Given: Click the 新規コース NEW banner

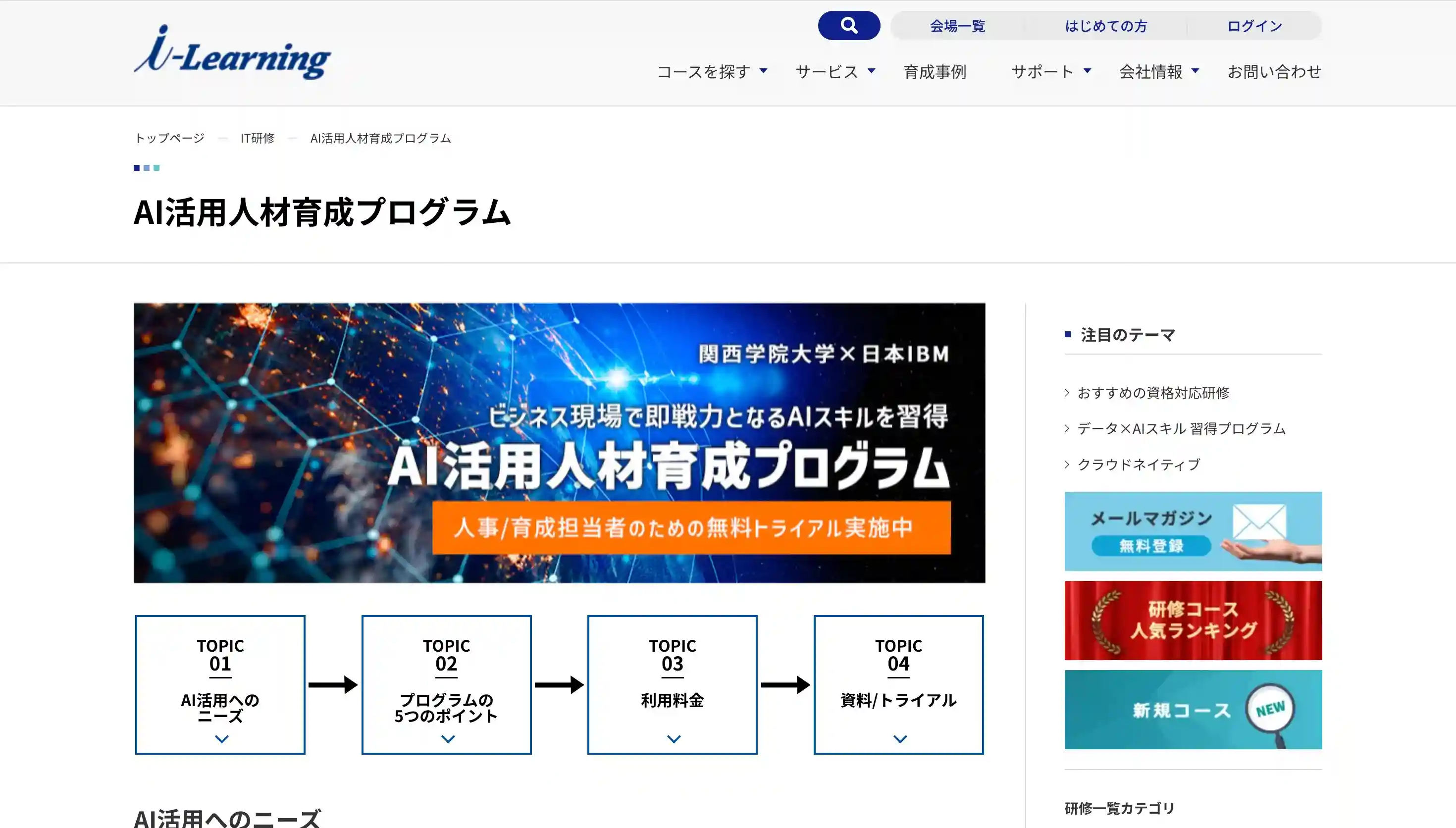Looking at the screenshot, I should click(1193, 710).
